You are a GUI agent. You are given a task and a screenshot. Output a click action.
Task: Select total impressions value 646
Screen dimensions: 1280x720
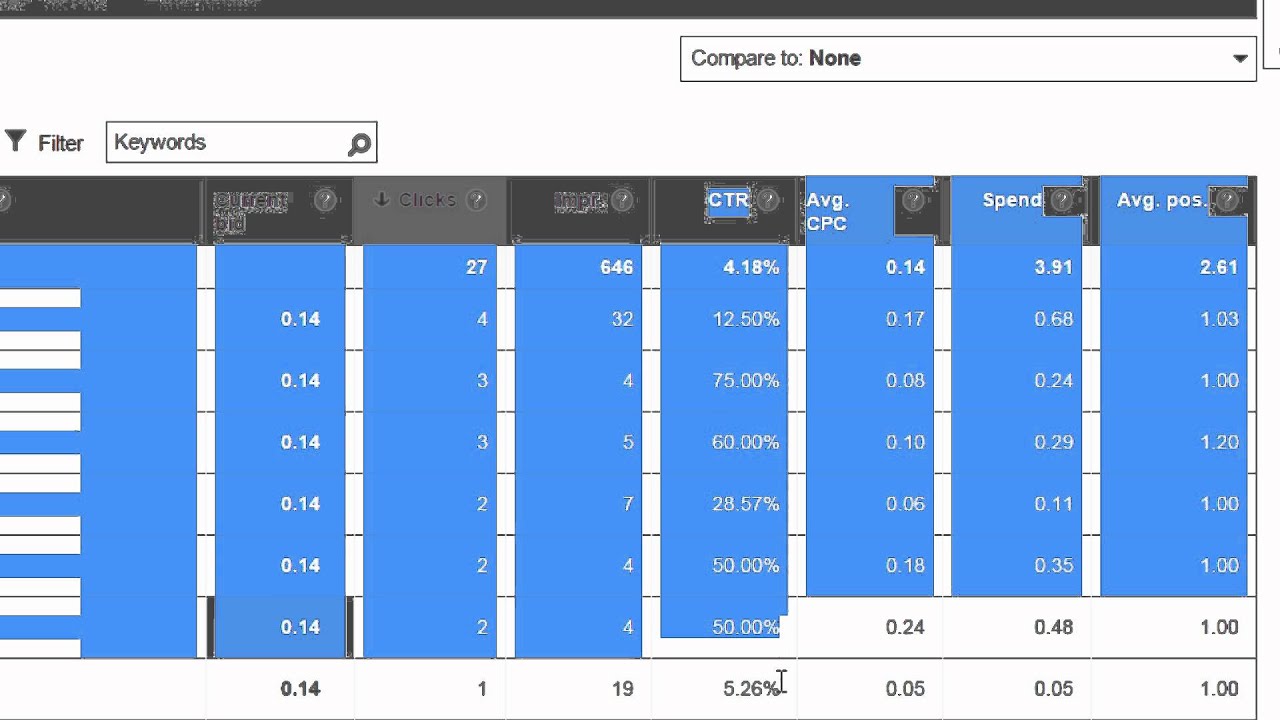617,267
